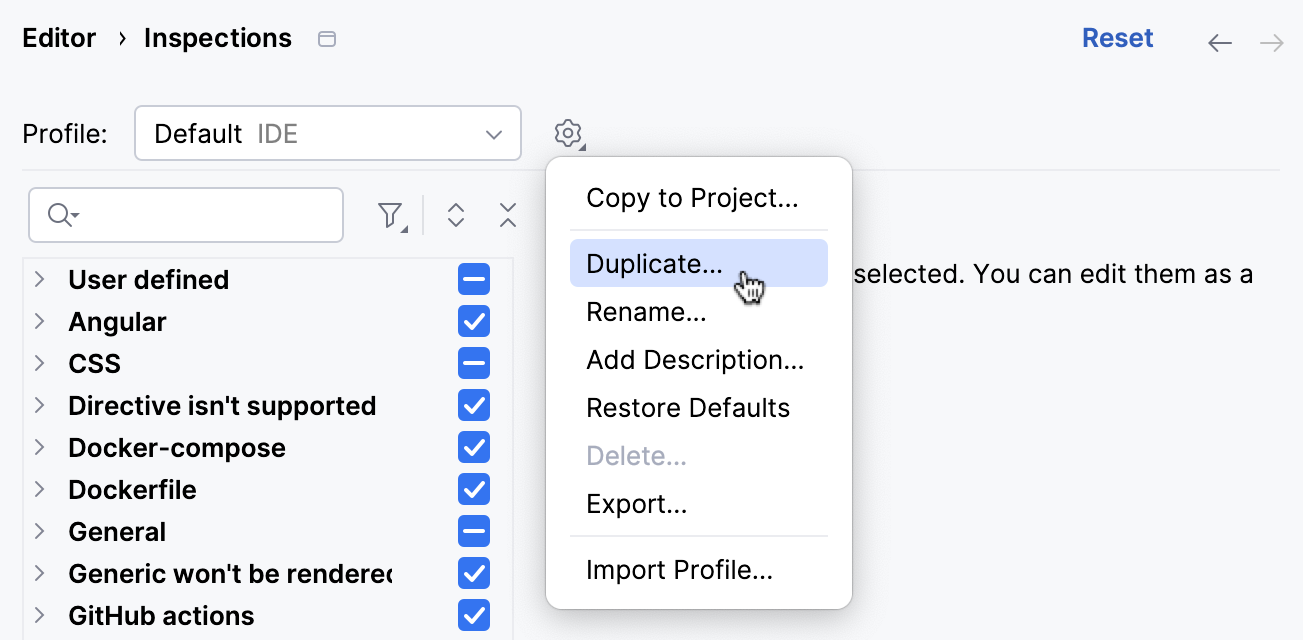The height and width of the screenshot is (640, 1303).
Task: Collapse all inspection groups icon
Action: click(508, 214)
